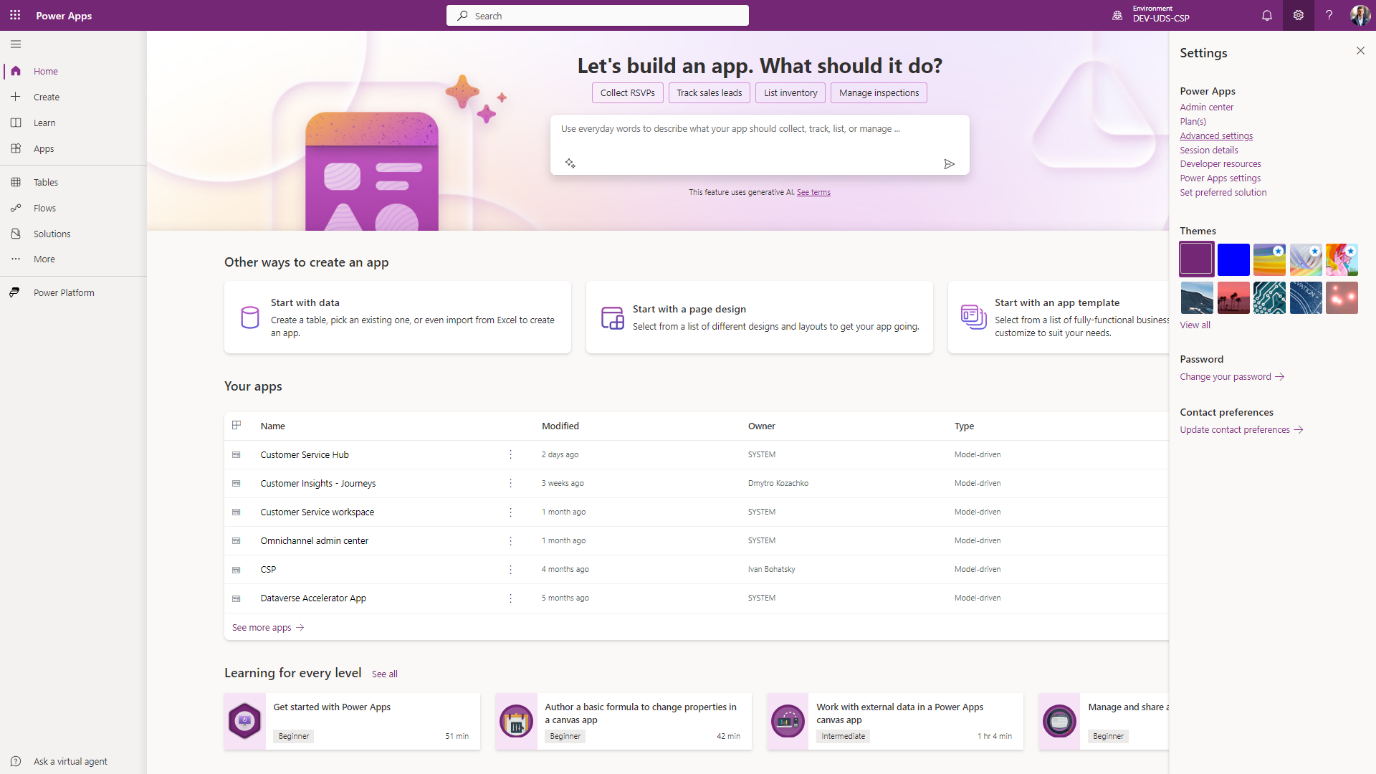Expand More in the left navigation
The image size is (1376, 774).
(73, 259)
